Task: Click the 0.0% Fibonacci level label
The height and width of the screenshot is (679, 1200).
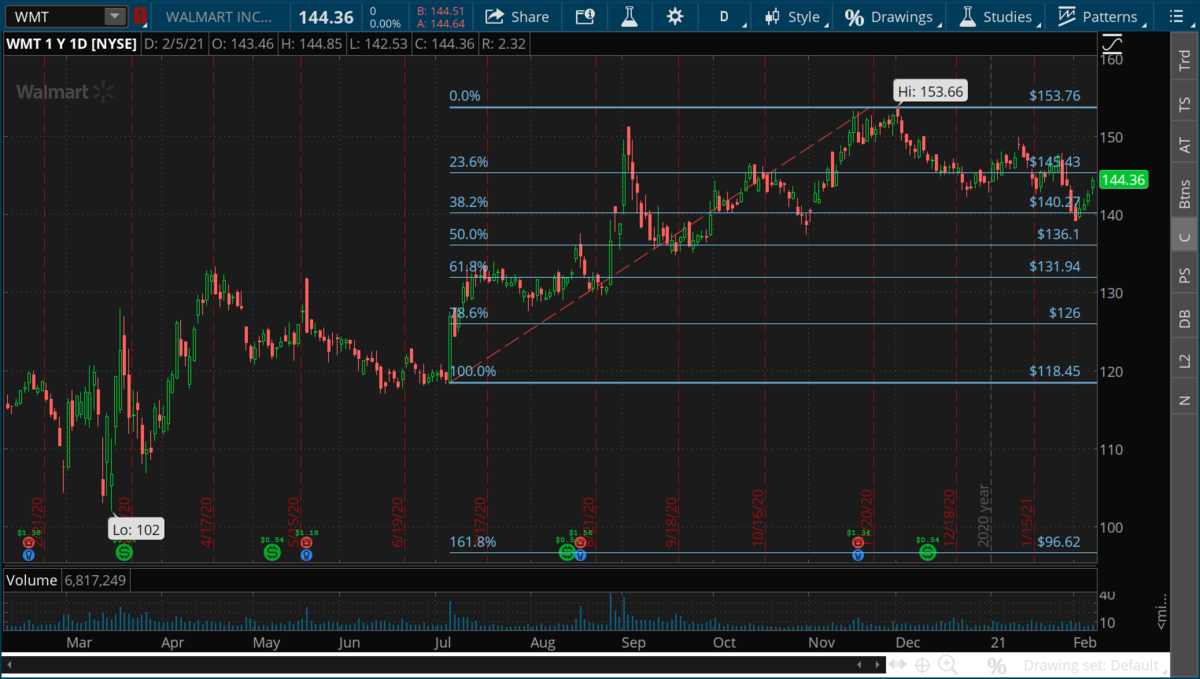Action: pos(465,97)
